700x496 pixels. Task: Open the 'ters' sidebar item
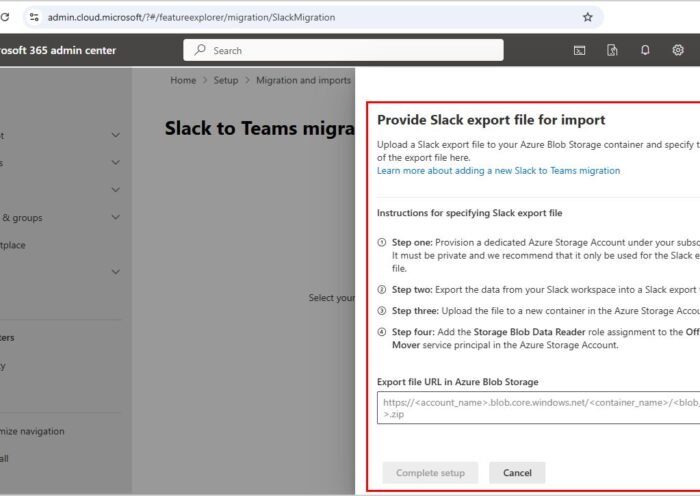coord(7,338)
